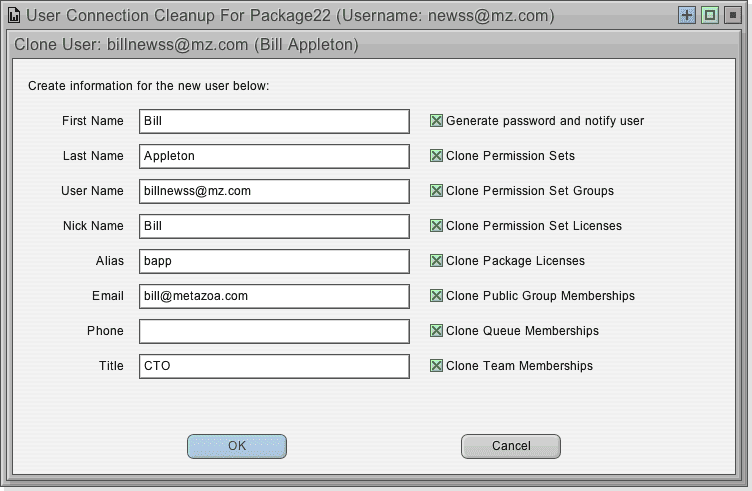Image resolution: width=752 pixels, height=491 pixels.
Task: Toggle Clone Permission Sets checkbox
Action: coord(436,156)
